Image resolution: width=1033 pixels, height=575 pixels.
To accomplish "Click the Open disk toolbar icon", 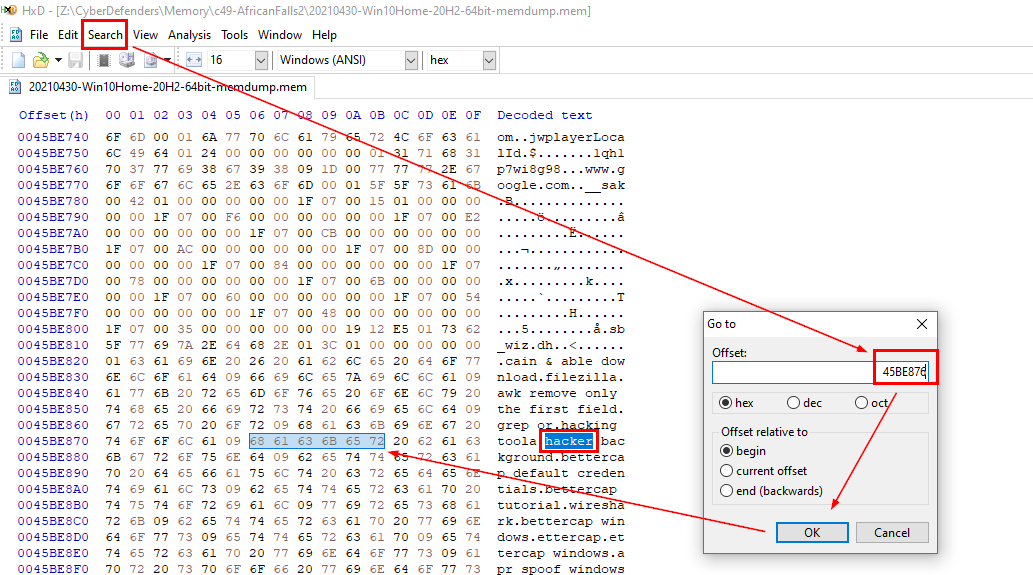I will coord(126,60).
